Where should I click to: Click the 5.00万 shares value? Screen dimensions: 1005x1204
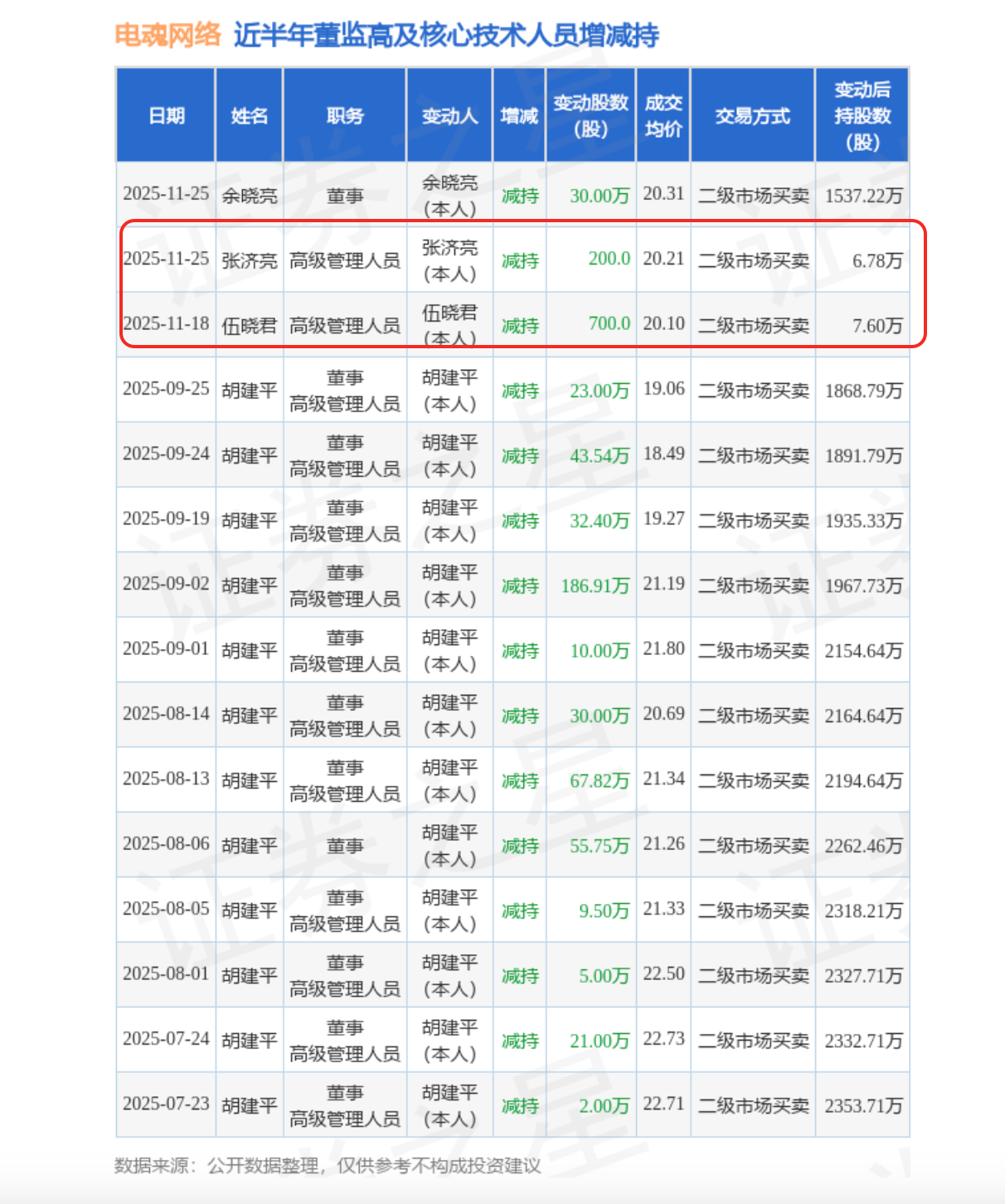pyautogui.click(x=604, y=976)
